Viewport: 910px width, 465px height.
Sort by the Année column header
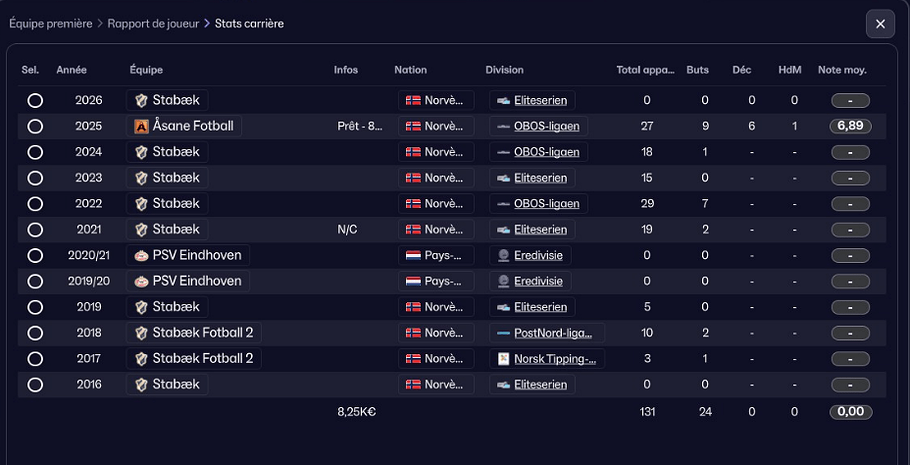[71, 70]
